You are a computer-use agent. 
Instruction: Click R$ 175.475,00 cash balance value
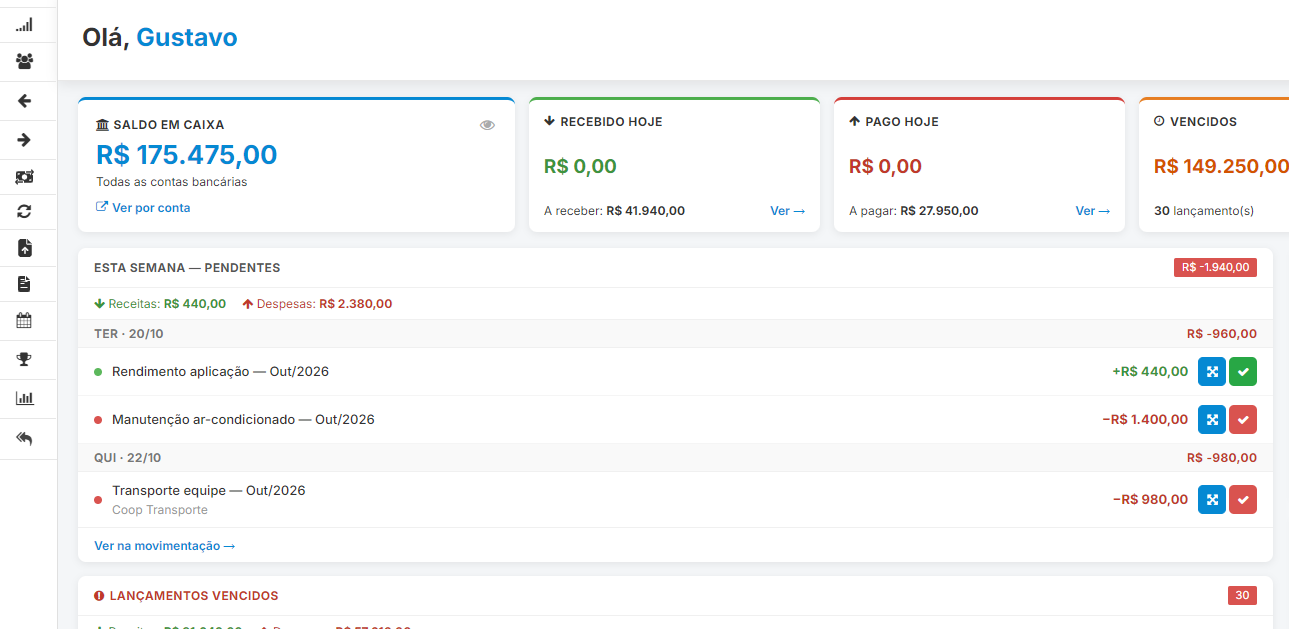[x=186, y=155]
